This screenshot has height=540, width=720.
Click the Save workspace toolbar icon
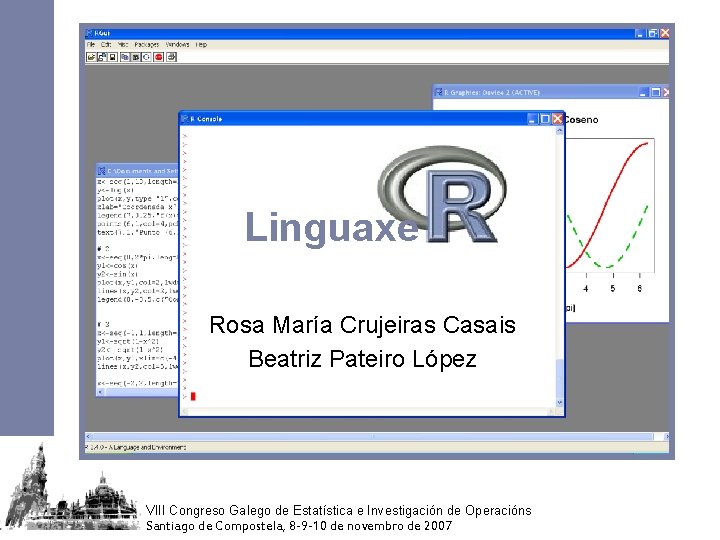click(112, 57)
